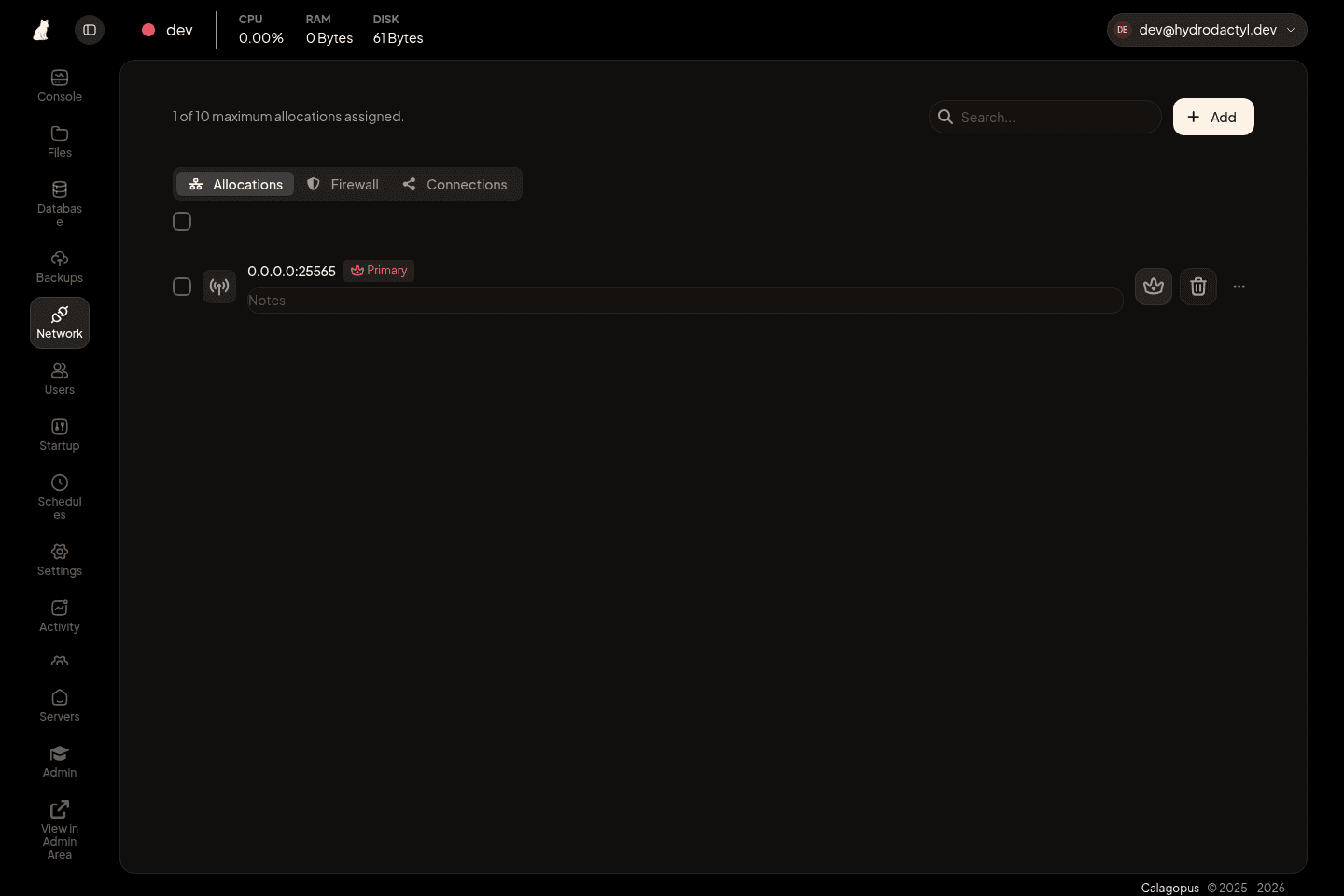1344x896 pixels.
Task: Delete allocation 0.0.0.0:25565 with trash button
Action: click(x=1198, y=287)
